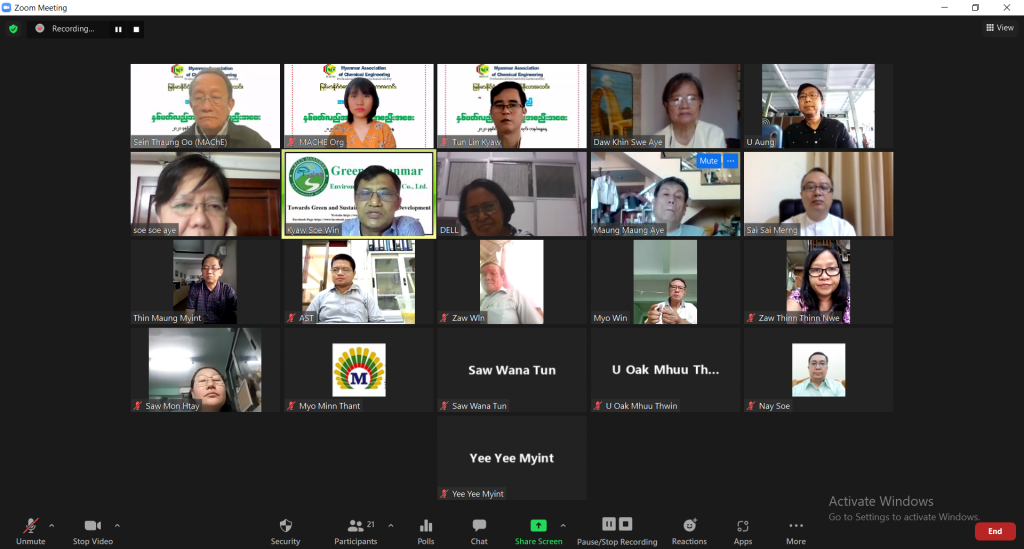1024x549 pixels.
Task: Select Saw Mon Htay video tile
Action: (x=205, y=370)
